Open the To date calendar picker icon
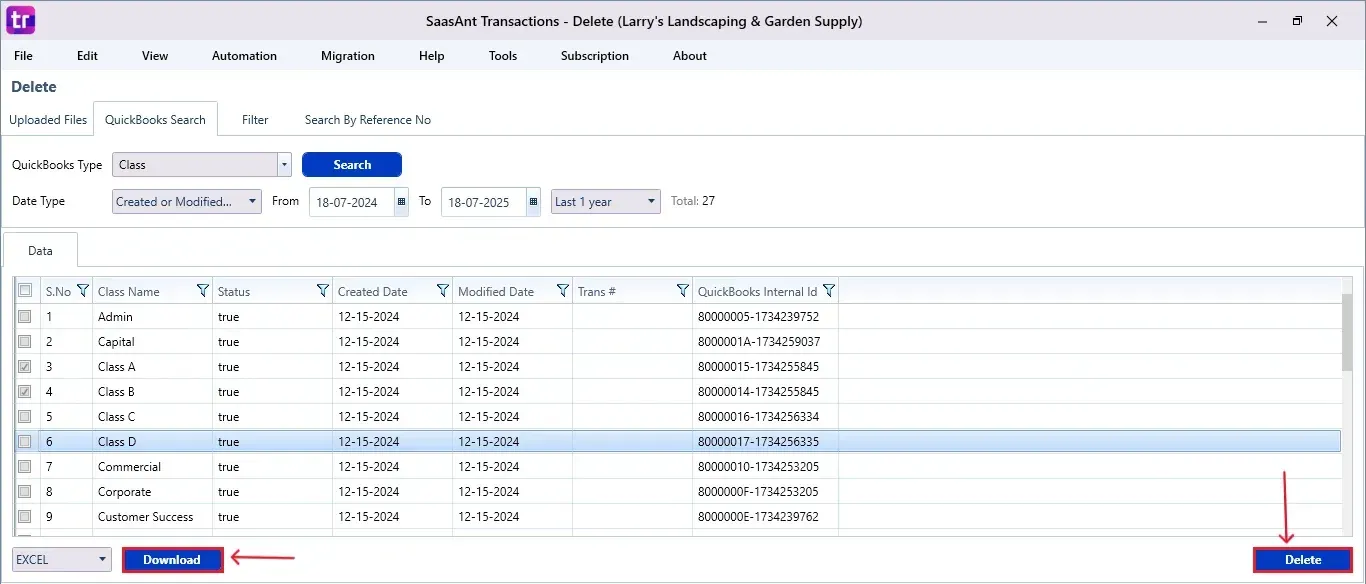Viewport: 1366px width, 584px height. pyautogui.click(x=534, y=202)
